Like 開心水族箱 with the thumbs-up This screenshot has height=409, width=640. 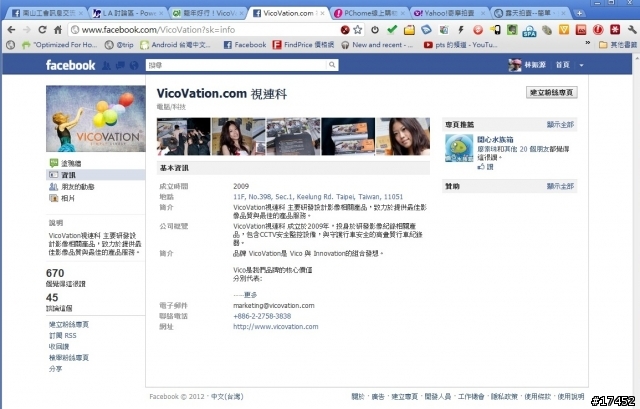[485, 167]
